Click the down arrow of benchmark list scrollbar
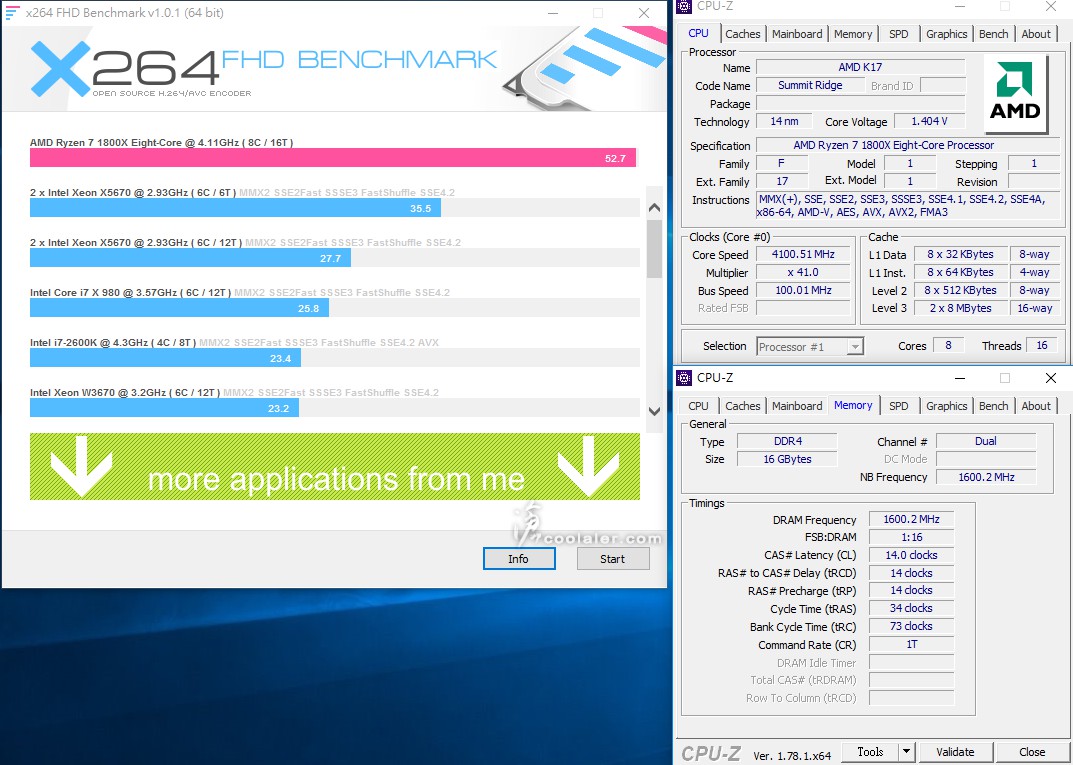Image resolution: width=1073 pixels, height=765 pixels. [654, 411]
